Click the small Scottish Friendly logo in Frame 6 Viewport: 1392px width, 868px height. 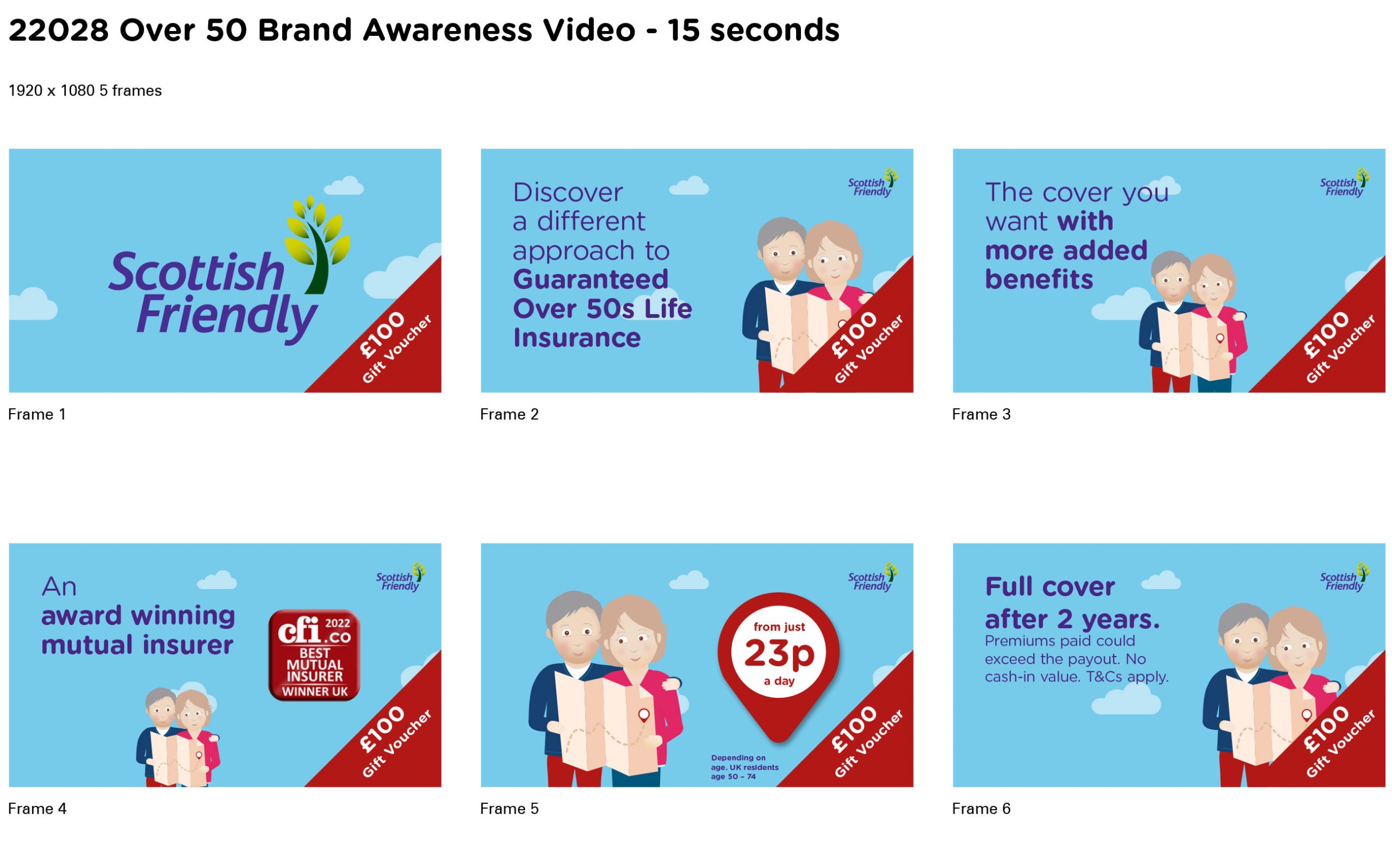tap(1345, 578)
